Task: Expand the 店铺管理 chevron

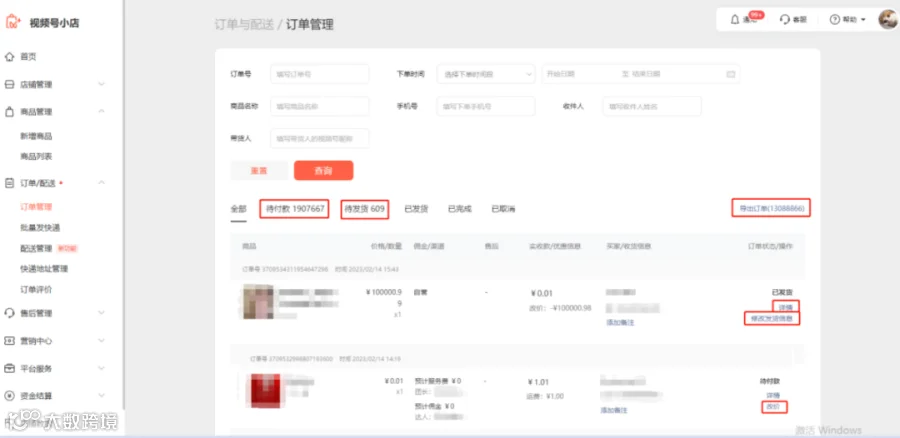Action: pos(102,84)
